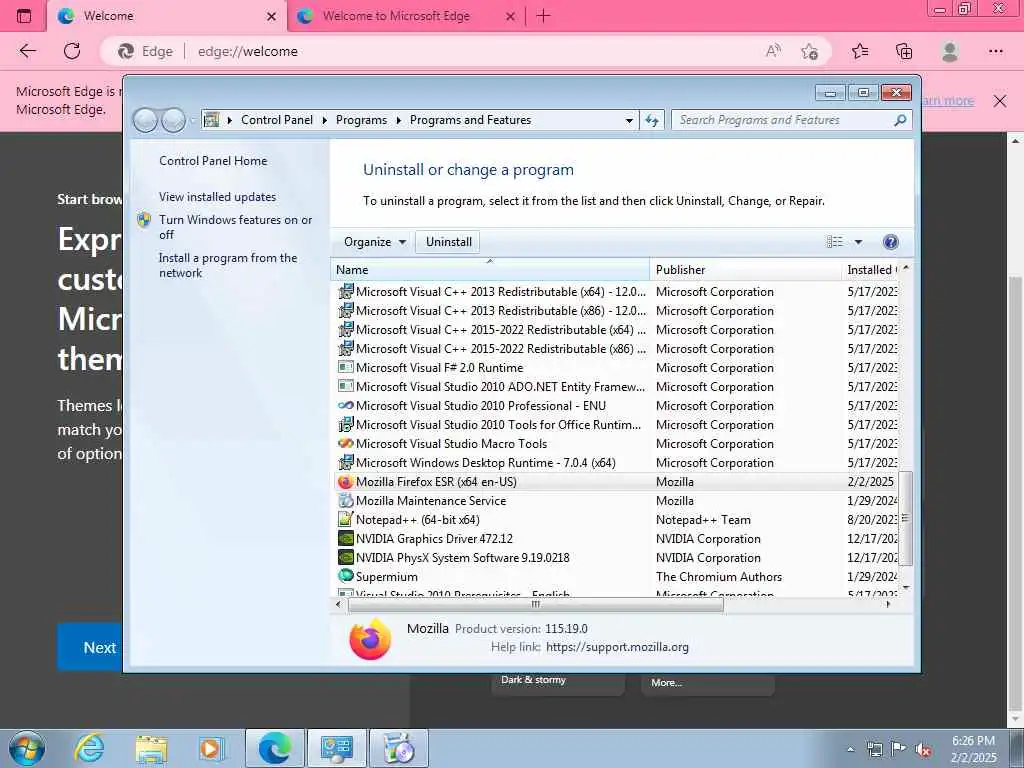
Task: Select Programs and Features breadcrumb item
Action: (x=470, y=120)
